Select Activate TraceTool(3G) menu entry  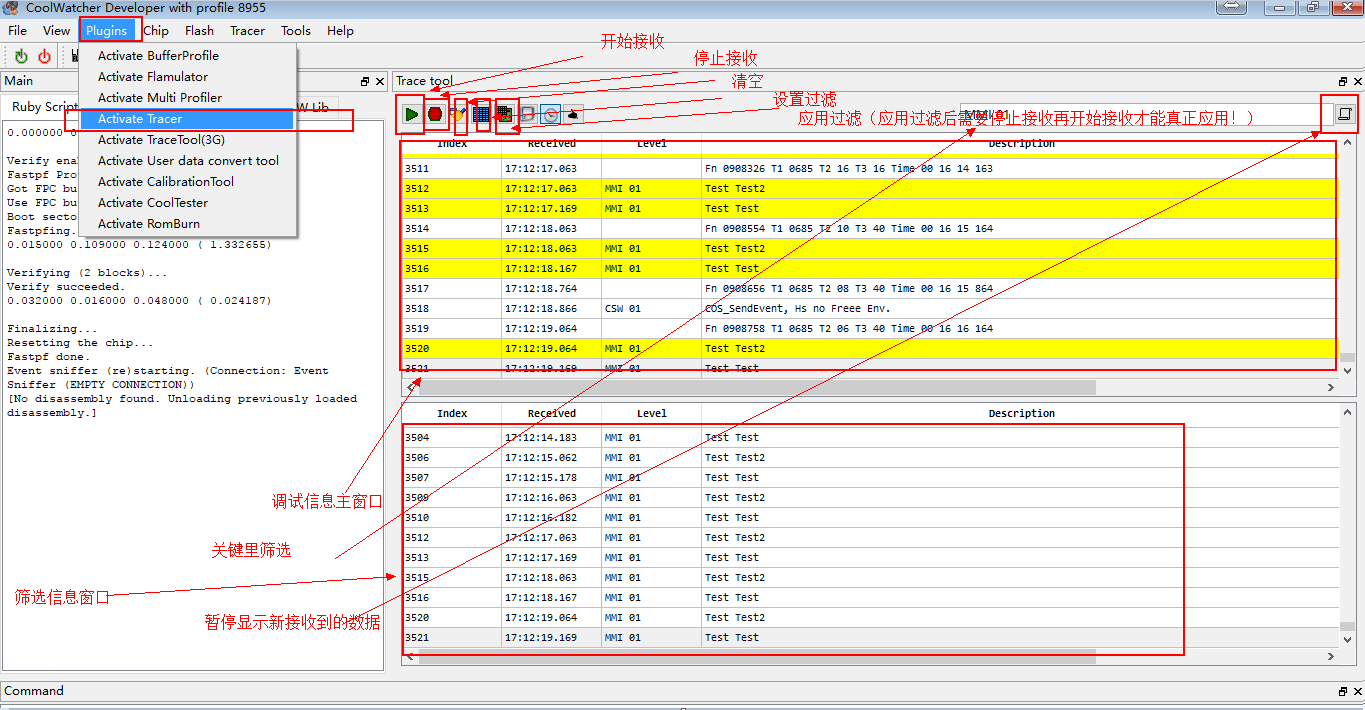pos(187,140)
